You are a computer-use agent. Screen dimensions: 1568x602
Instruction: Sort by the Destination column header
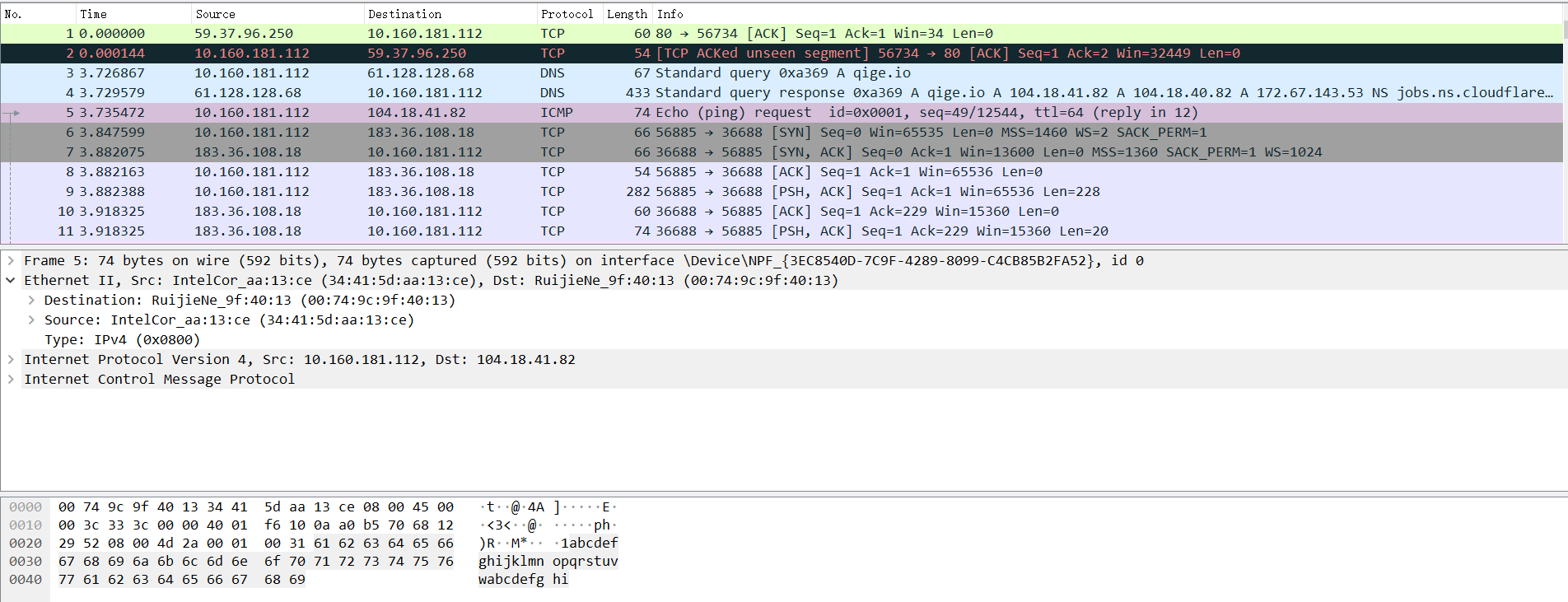point(450,14)
